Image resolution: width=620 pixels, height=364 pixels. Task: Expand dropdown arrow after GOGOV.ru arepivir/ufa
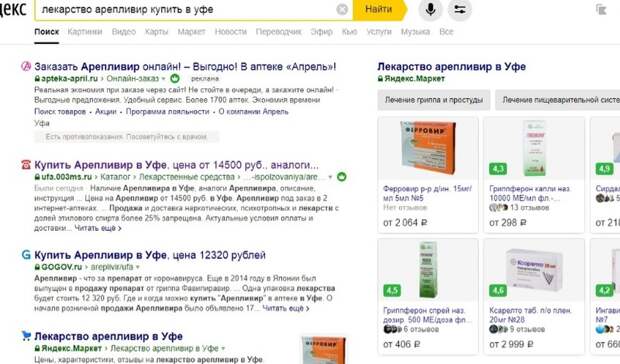tap(138, 268)
